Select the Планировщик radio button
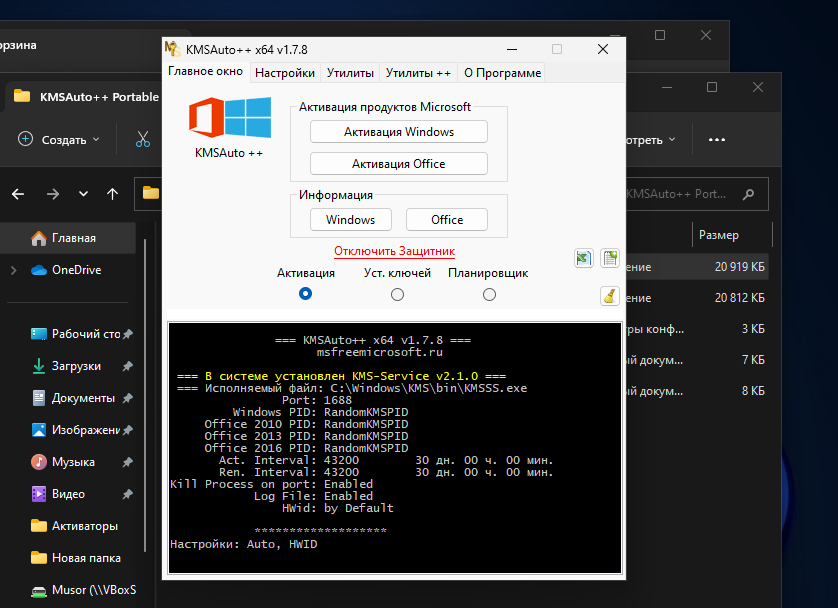The width and height of the screenshot is (838, 608). pos(489,294)
